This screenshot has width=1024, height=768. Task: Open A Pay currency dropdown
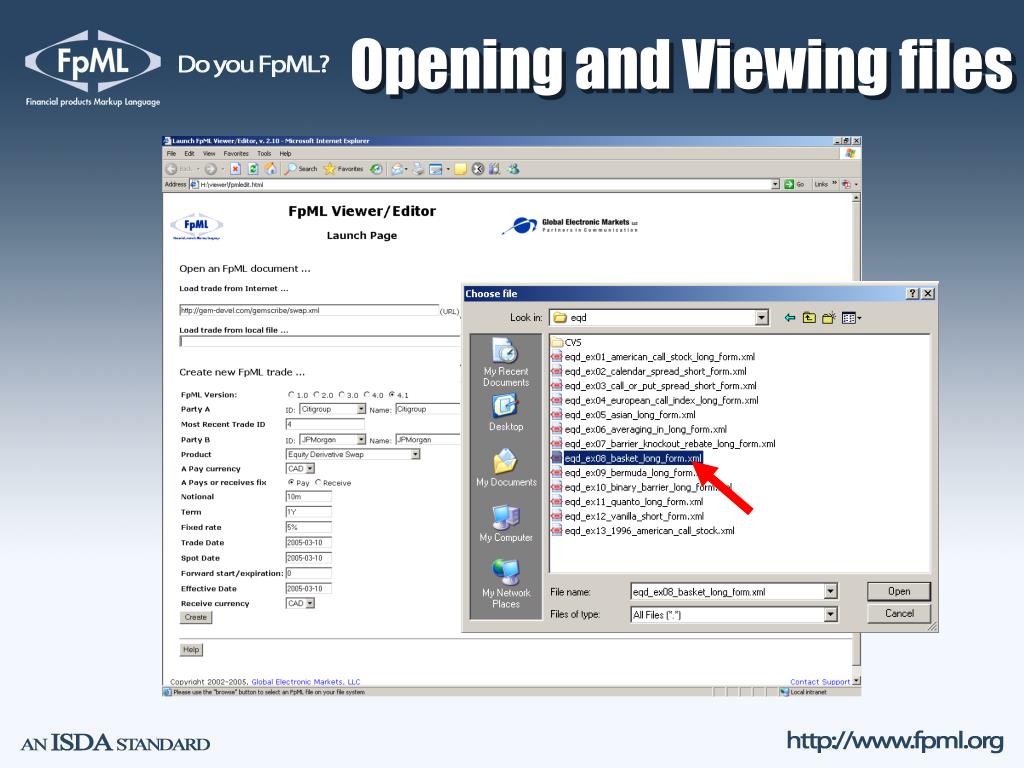click(310, 469)
